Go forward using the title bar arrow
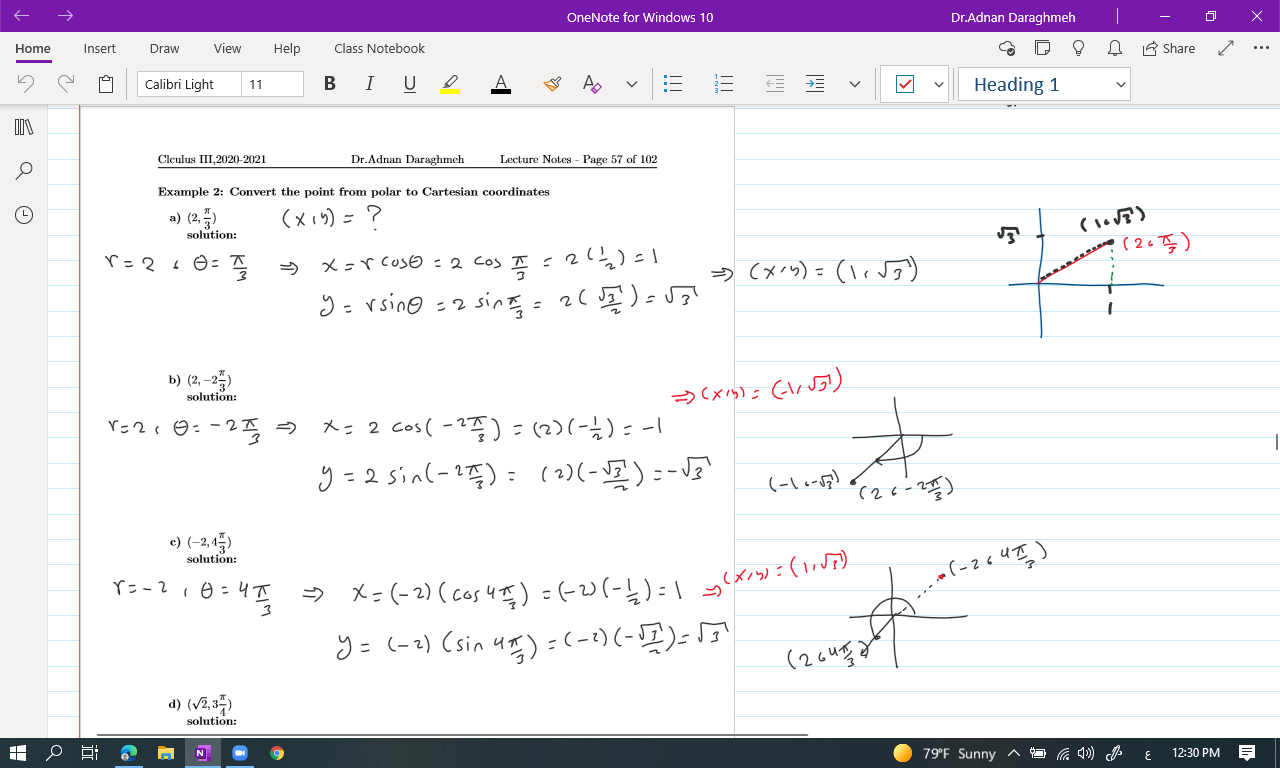1280x768 pixels. point(66,16)
